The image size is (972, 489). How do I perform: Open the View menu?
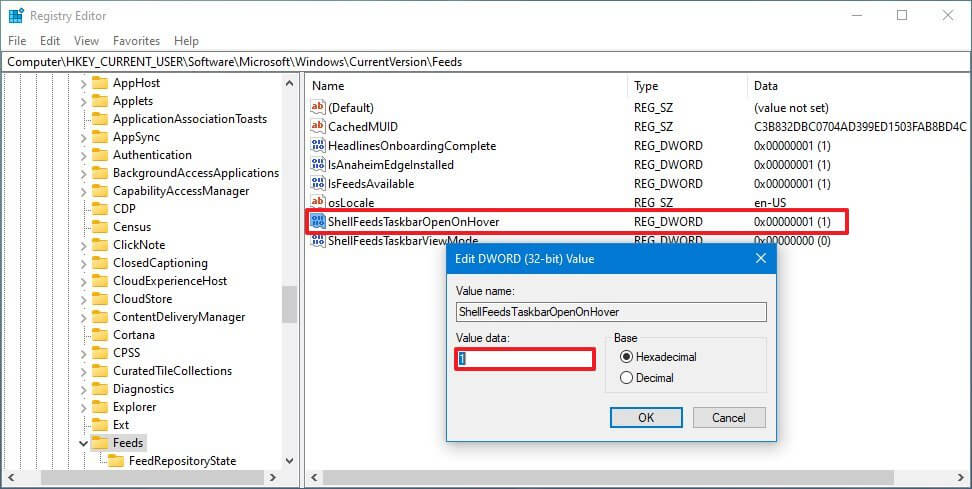[x=86, y=41]
